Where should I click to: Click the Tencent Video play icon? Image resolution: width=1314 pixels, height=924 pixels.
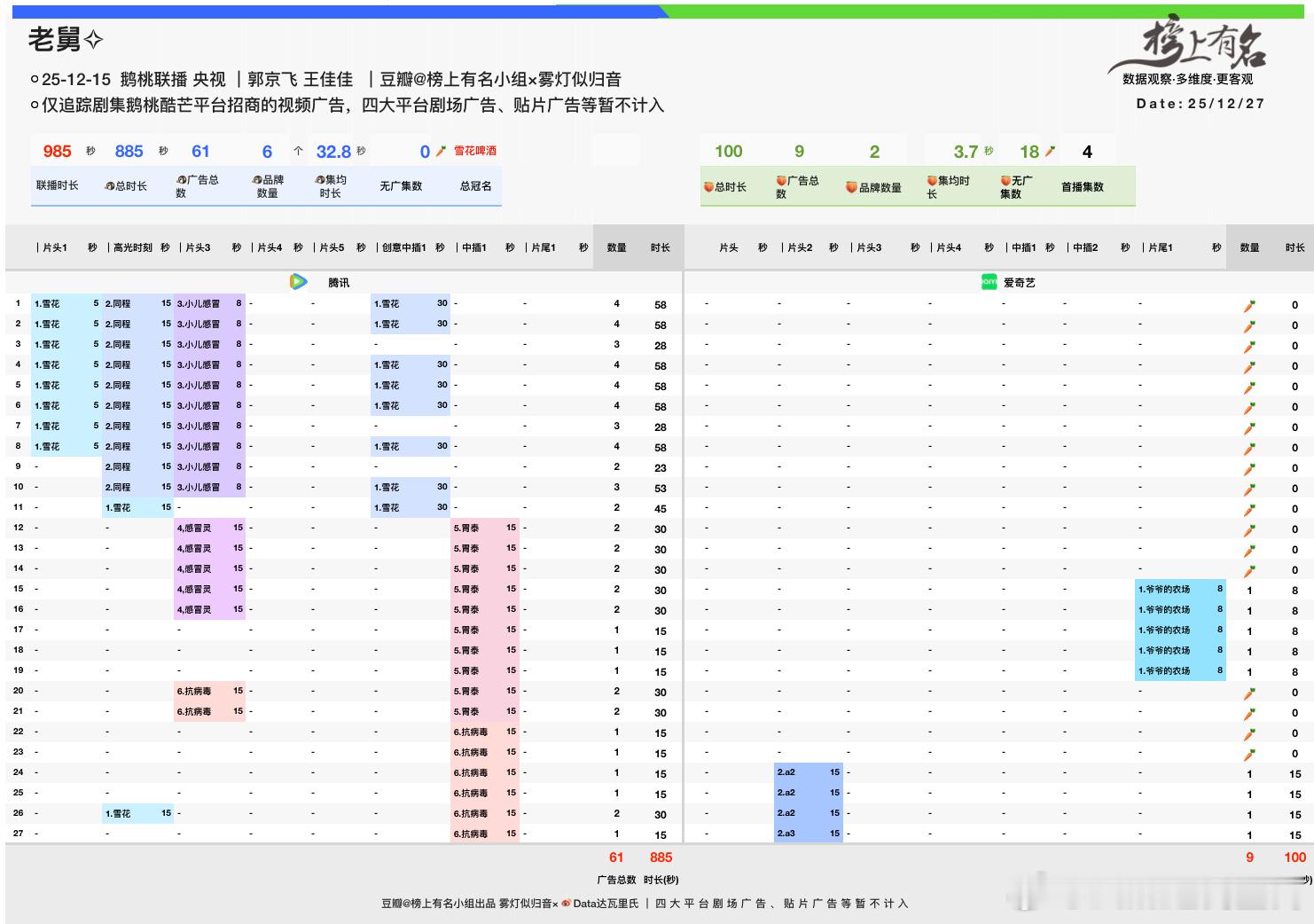pos(297,281)
